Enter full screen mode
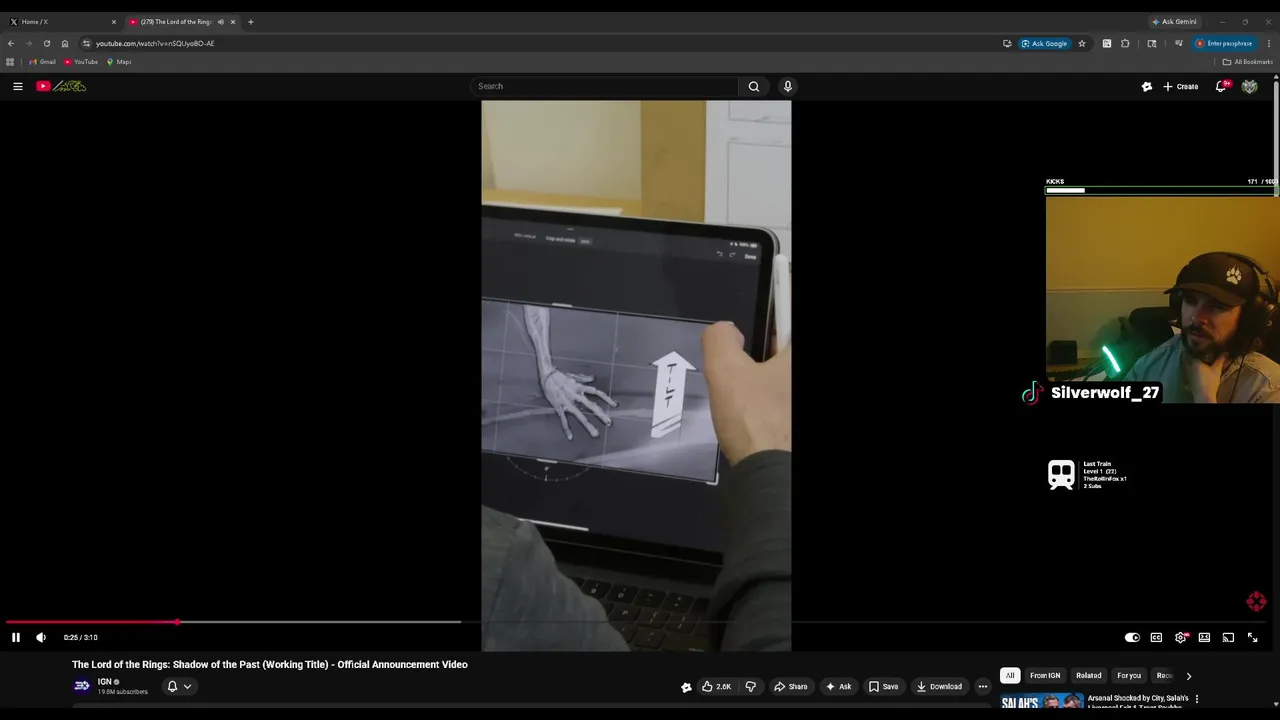 [1252, 637]
